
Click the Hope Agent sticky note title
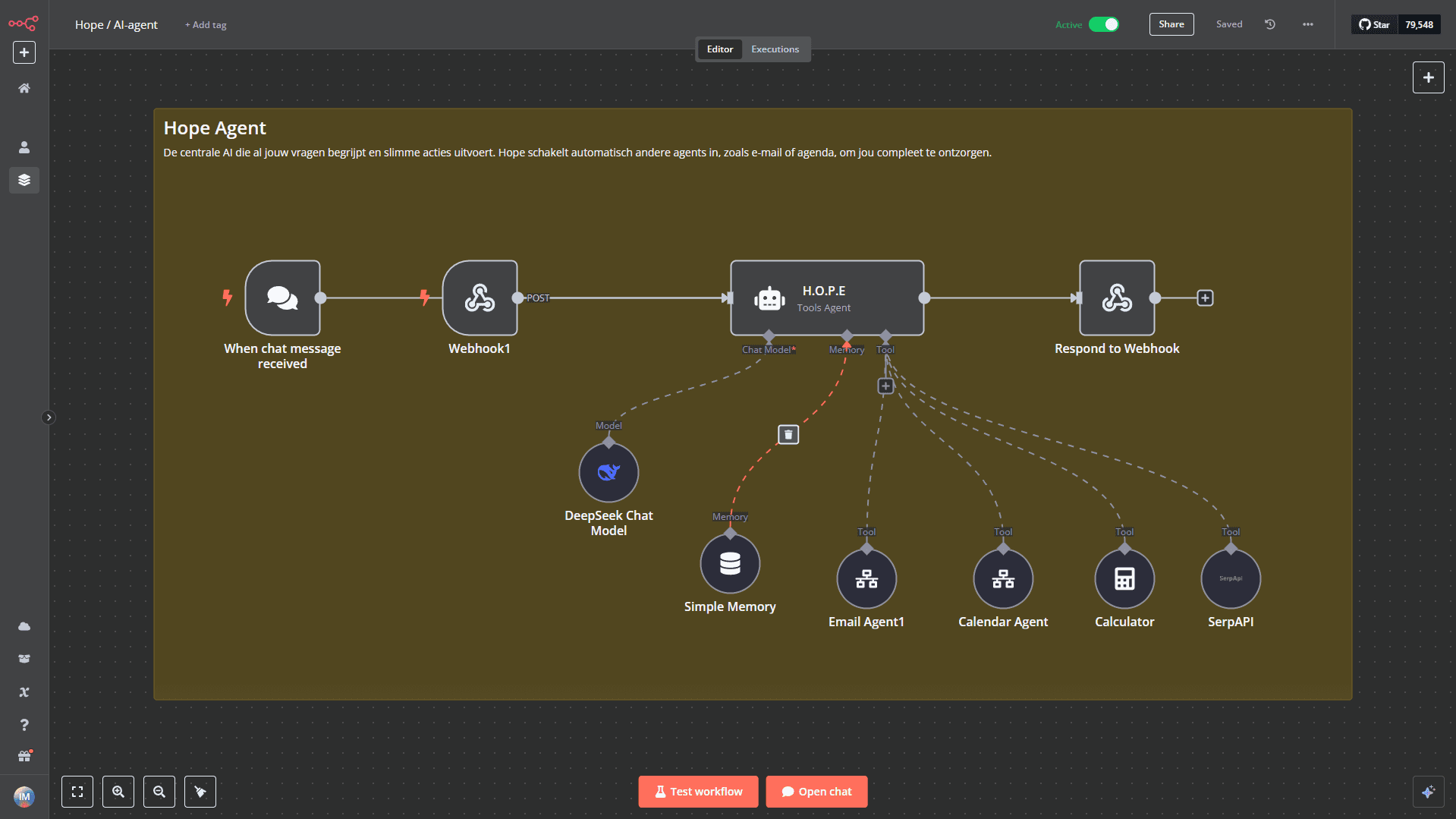coord(215,128)
